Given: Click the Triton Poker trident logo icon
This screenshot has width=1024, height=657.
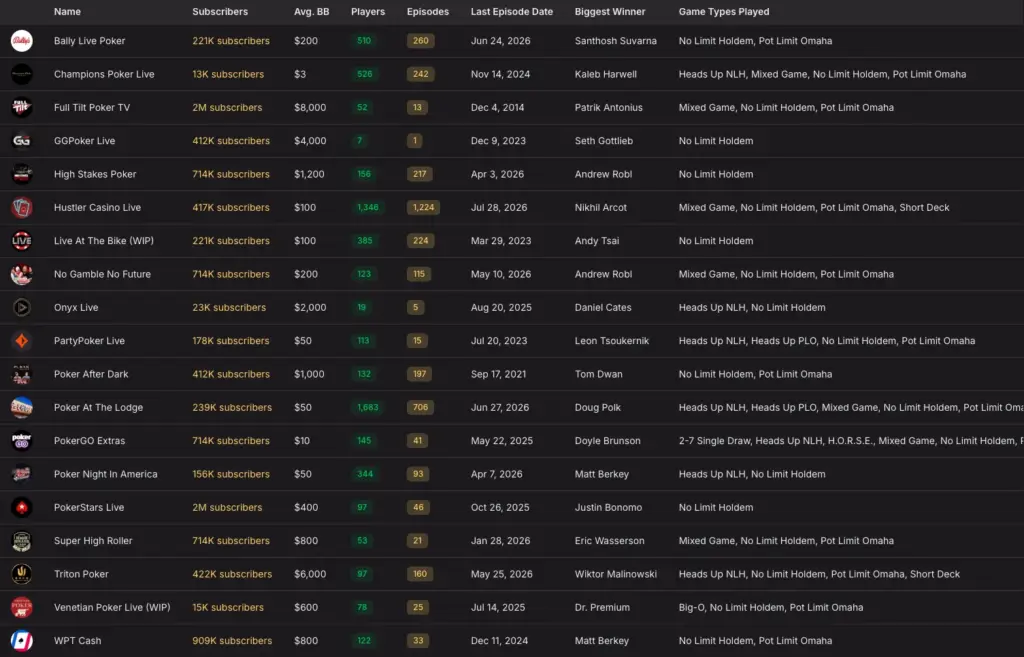Looking at the screenshot, I should pos(22,573).
